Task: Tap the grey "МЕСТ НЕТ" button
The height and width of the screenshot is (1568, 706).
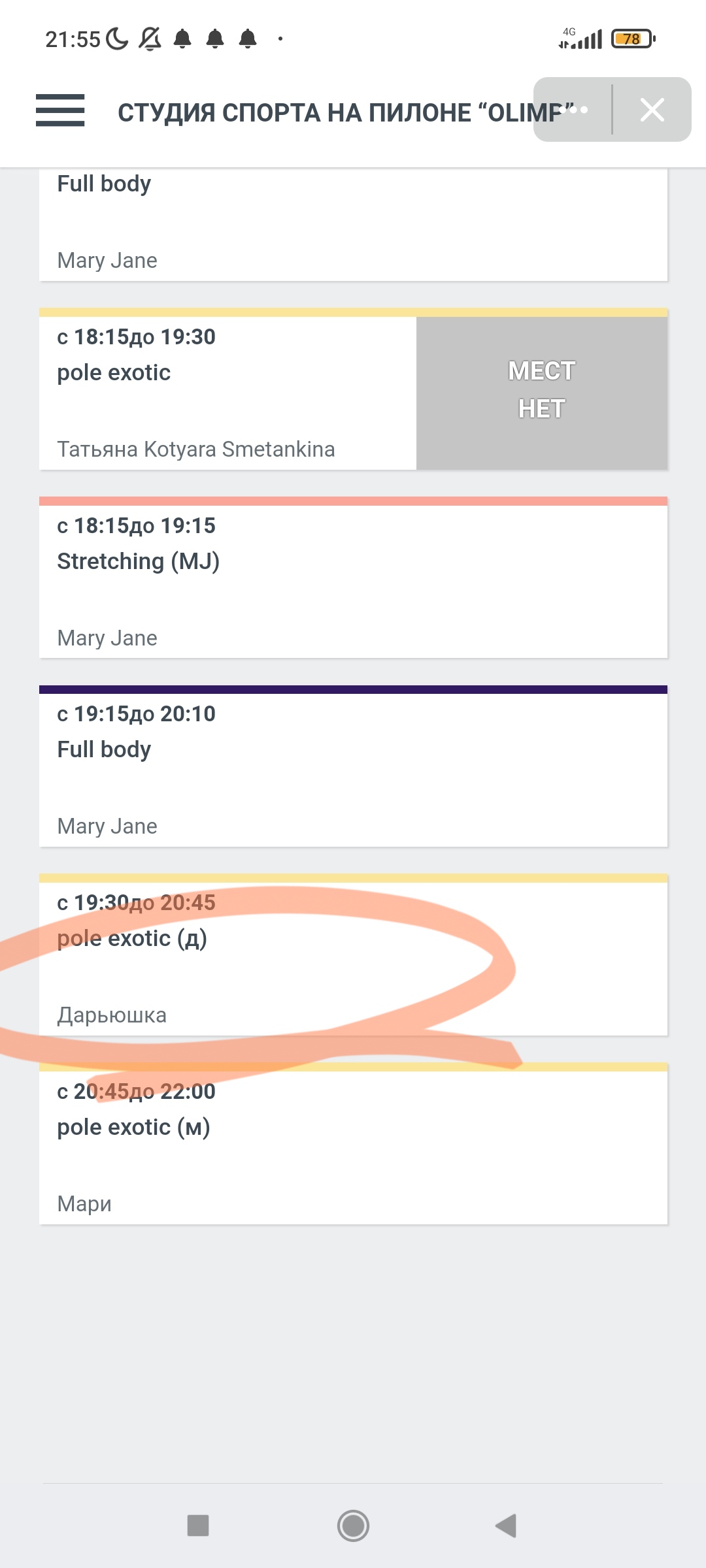Action: [541, 391]
